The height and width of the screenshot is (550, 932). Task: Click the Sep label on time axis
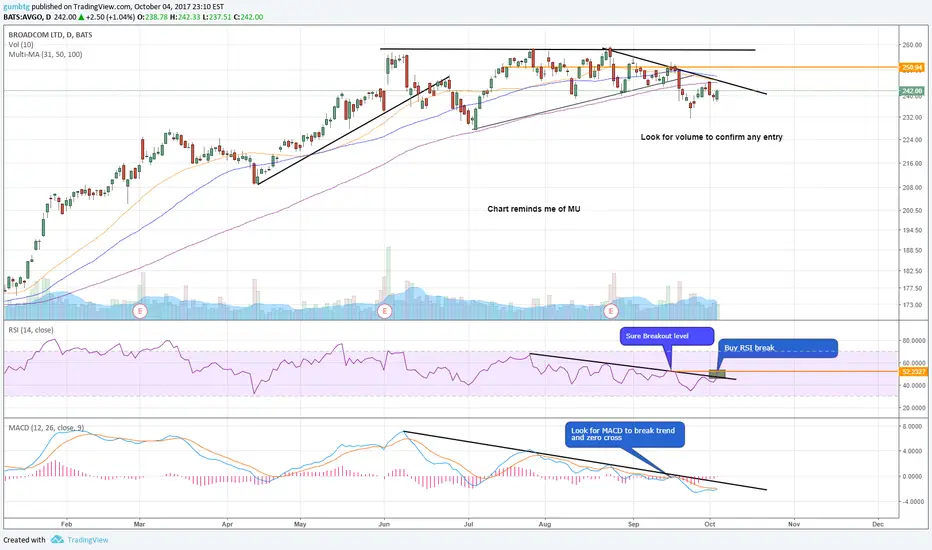pos(634,524)
